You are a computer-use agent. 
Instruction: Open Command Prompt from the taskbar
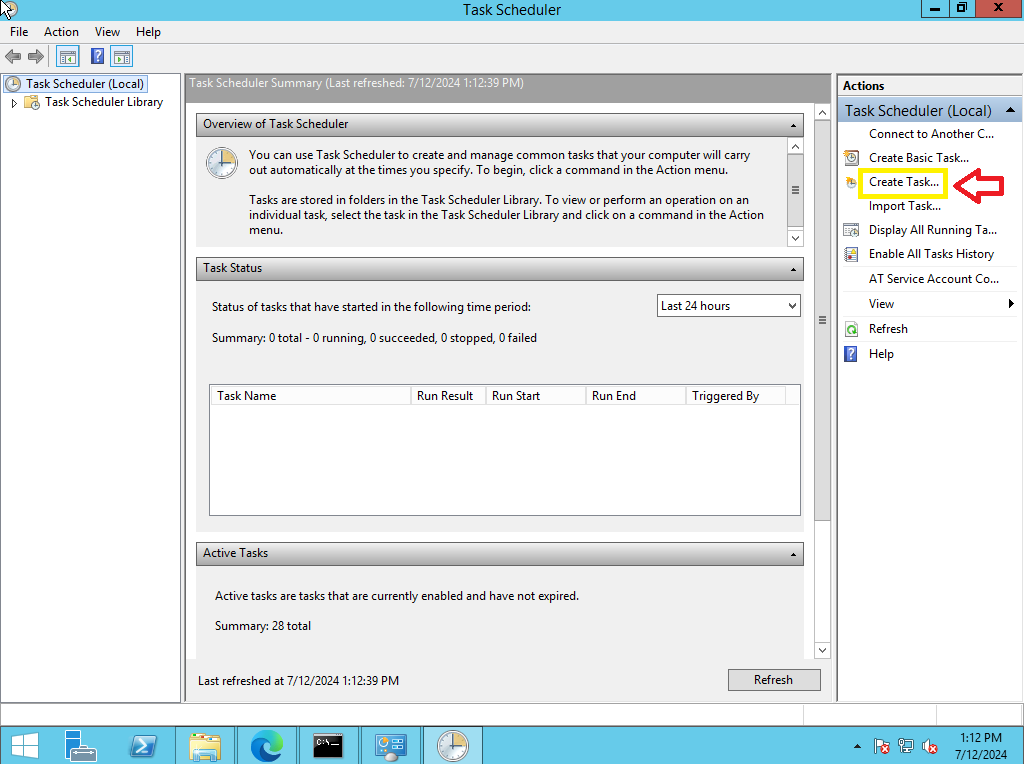pos(328,745)
